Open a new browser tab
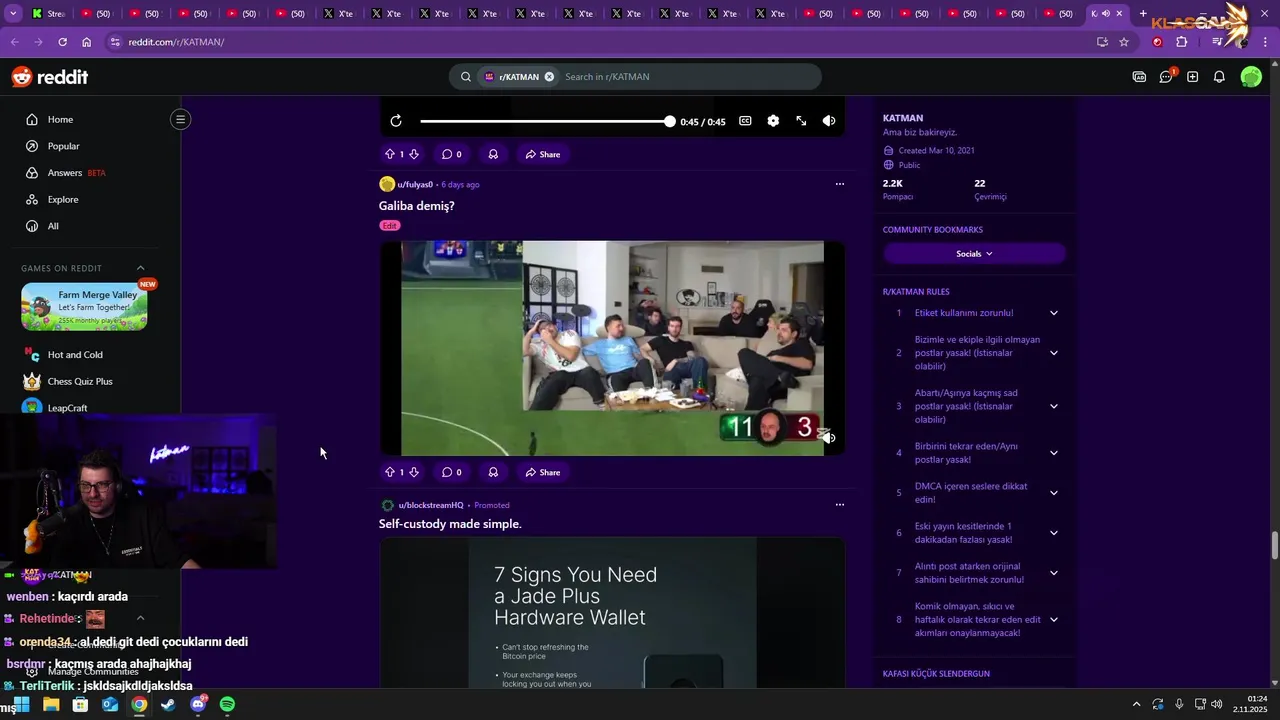The width and height of the screenshot is (1280, 720). click(x=1143, y=14)
